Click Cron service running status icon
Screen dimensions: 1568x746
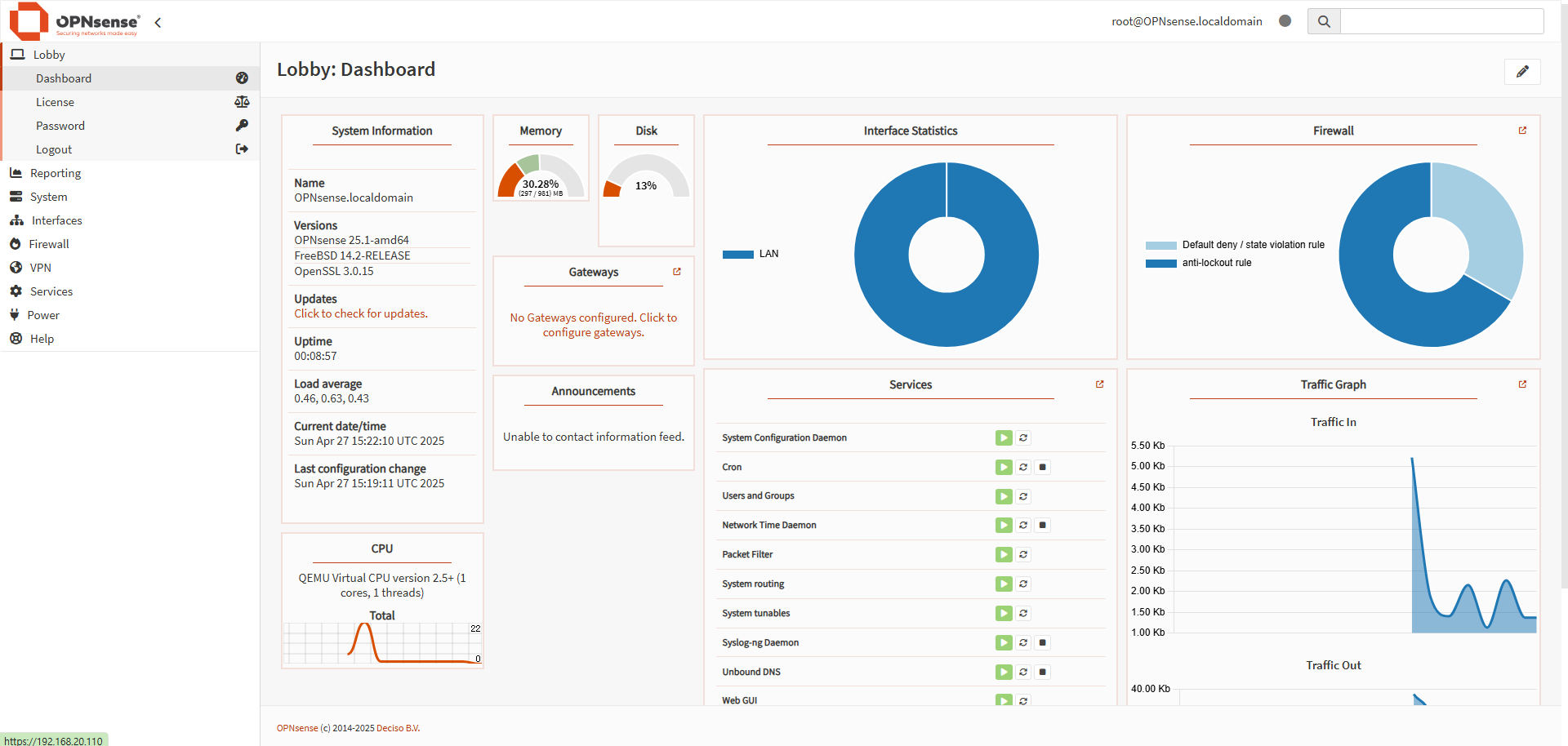[1004, 468]
